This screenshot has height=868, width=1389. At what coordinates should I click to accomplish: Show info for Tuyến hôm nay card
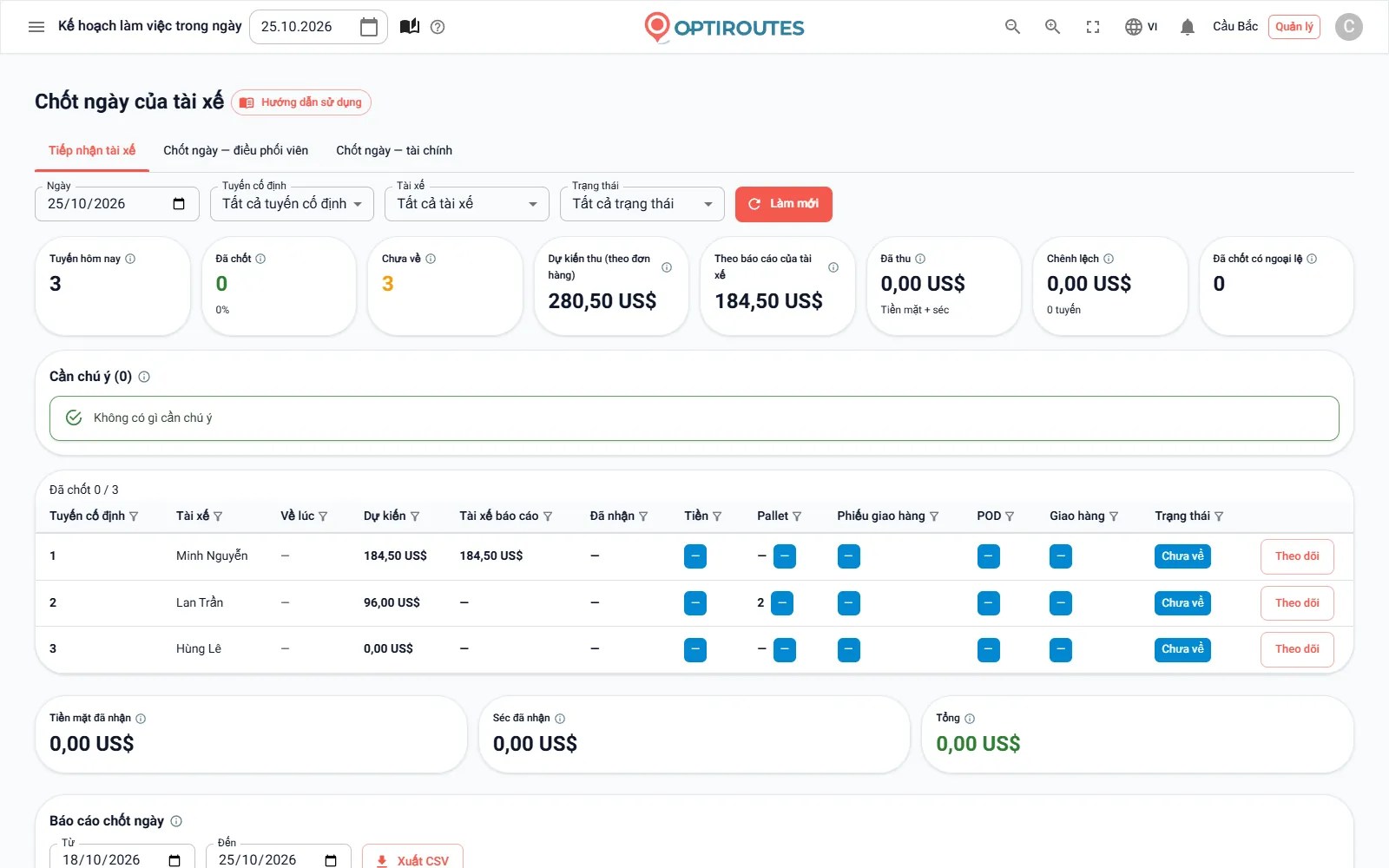point(130,259)
